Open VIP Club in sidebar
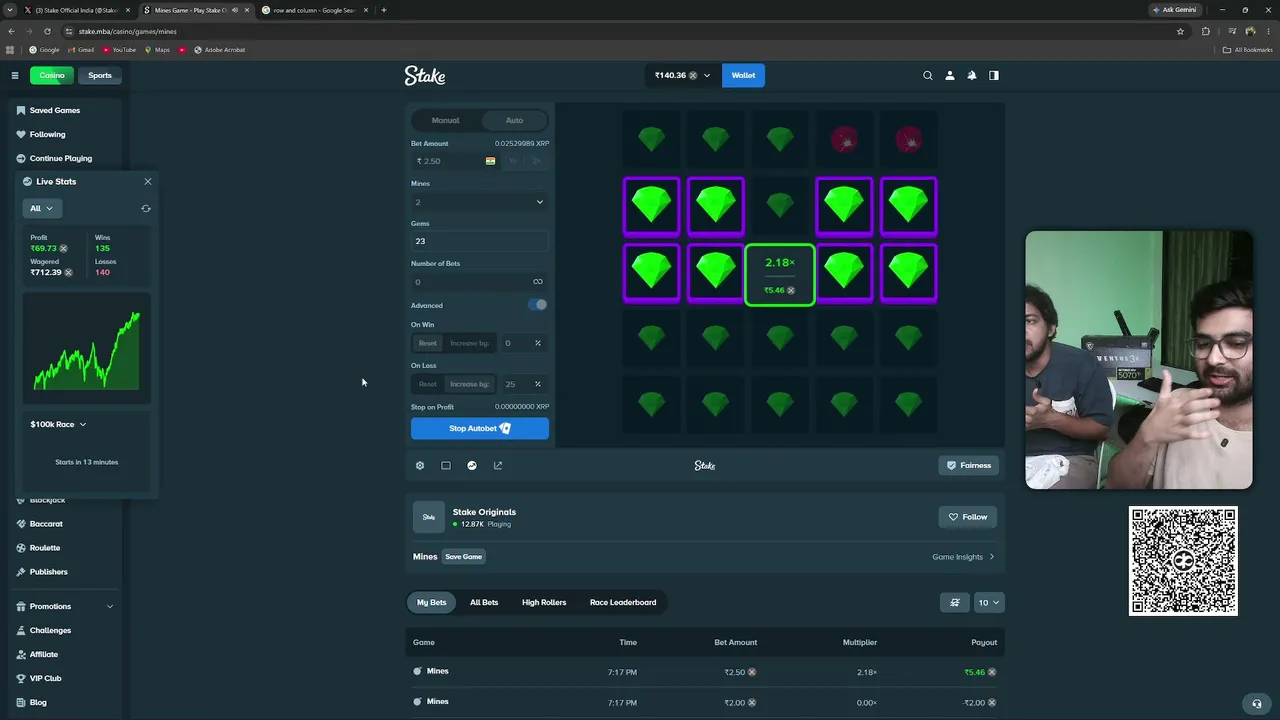This screenshot has width=1280, height=720. pos(45,678)
